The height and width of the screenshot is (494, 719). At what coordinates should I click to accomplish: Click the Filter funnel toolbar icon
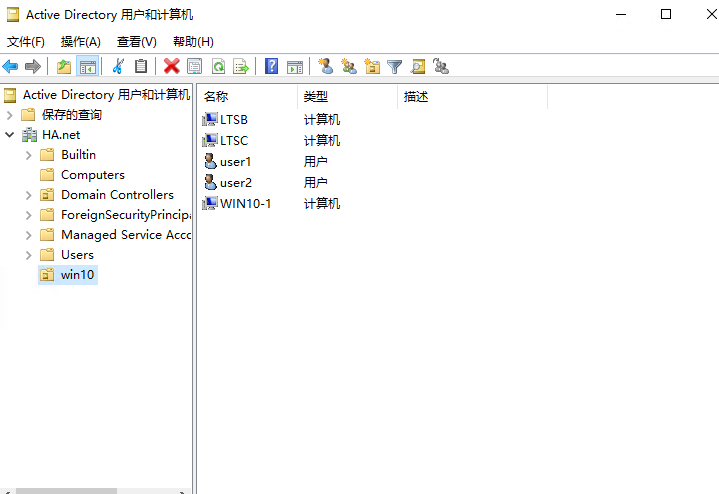tap(395, 66)
